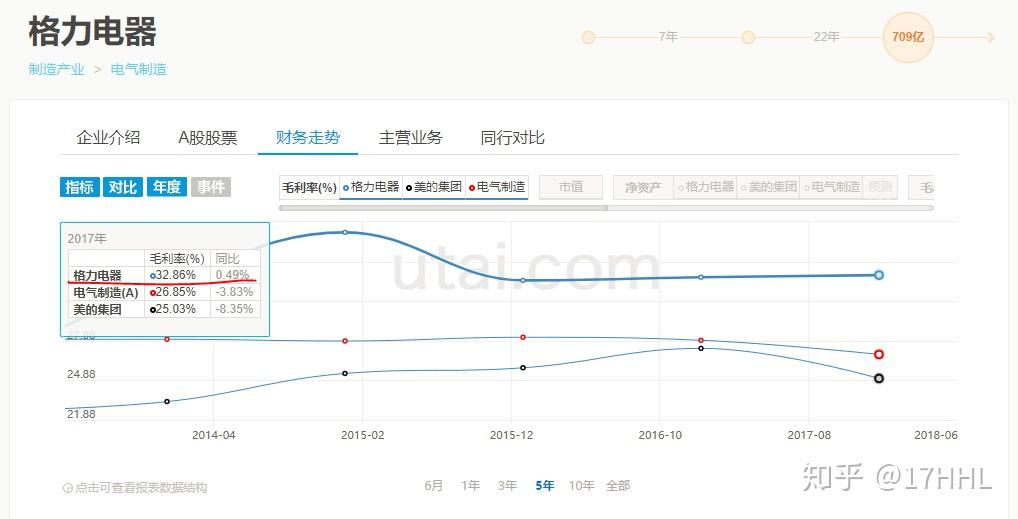The width and height of the screenshot is (1018, 519).
Task: Click the 709亿 market value circle
Action: click(x=908, y=37)
